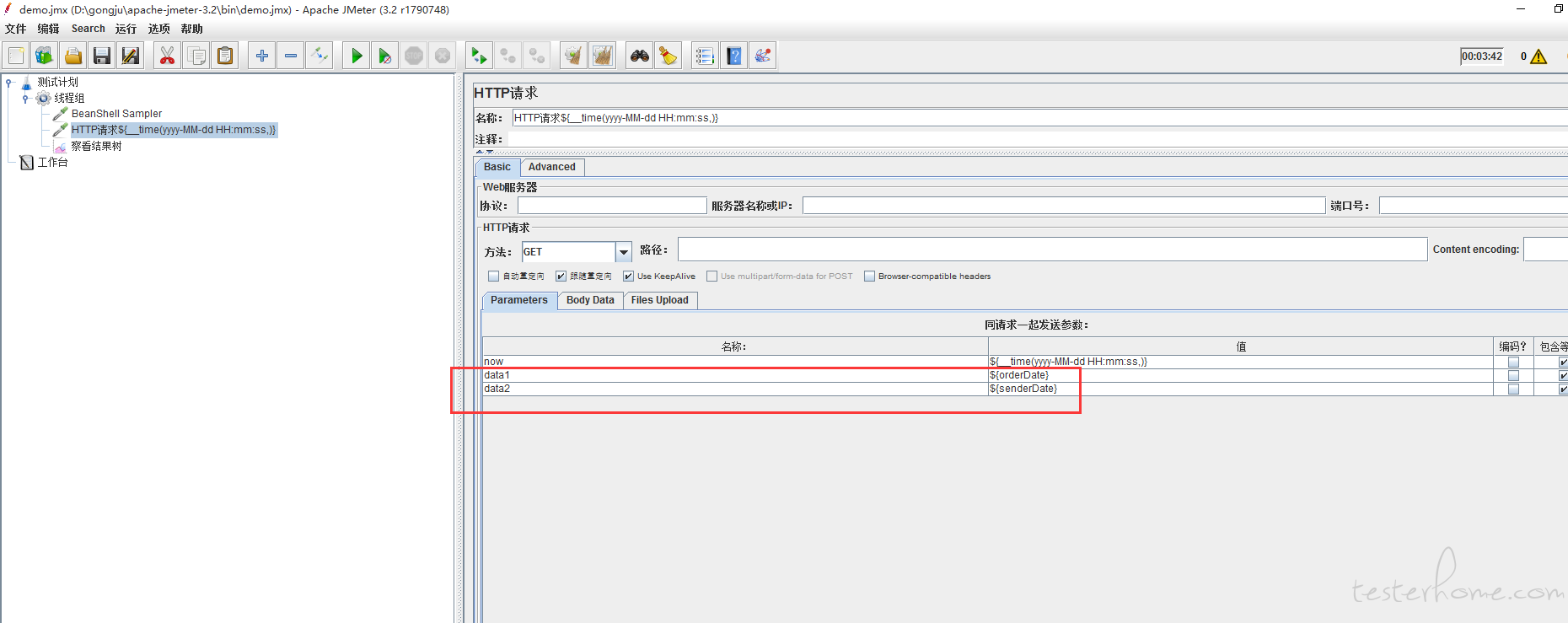Start the test with no pauses
The image size is (1568, 623).
pos(385,56)
